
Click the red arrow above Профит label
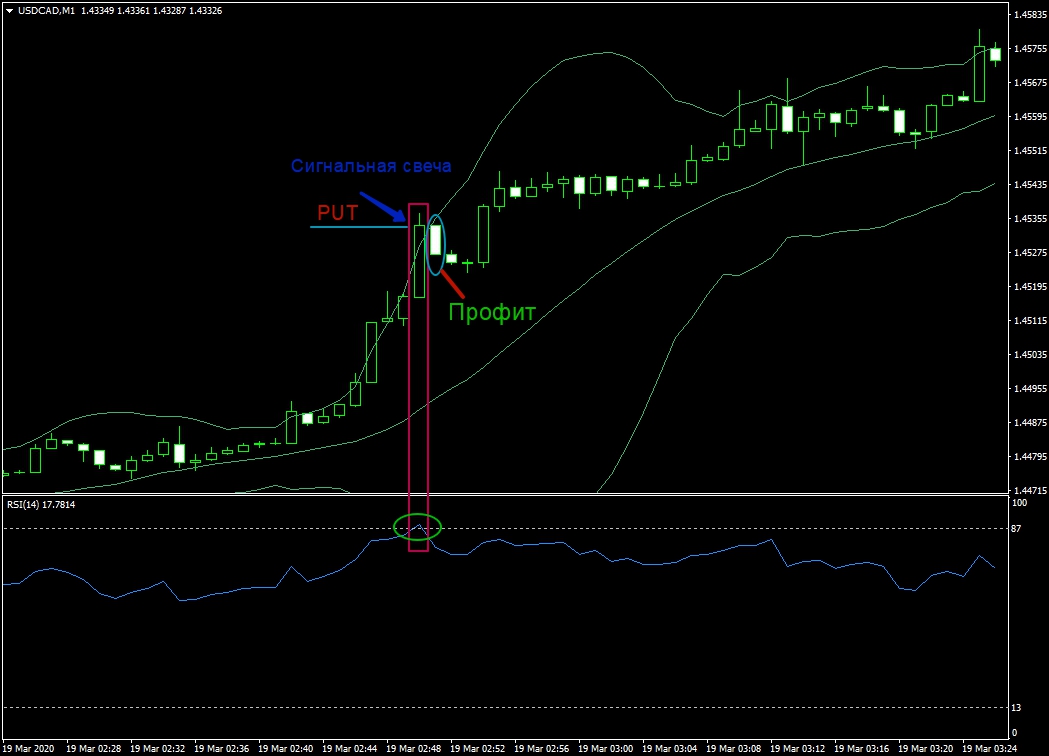tap(452, 283)
